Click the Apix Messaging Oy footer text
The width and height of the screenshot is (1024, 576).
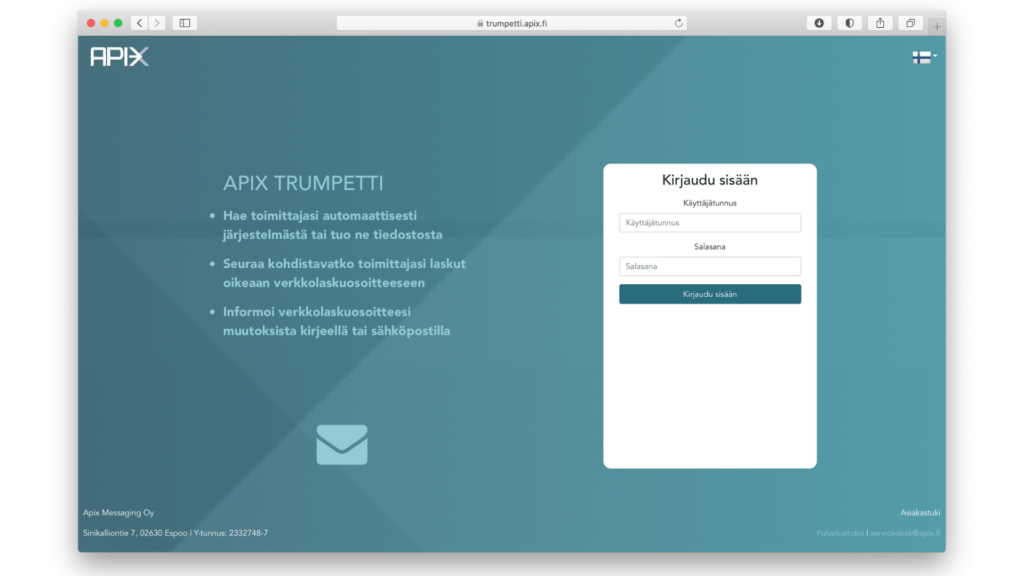(x=119, y=513)
